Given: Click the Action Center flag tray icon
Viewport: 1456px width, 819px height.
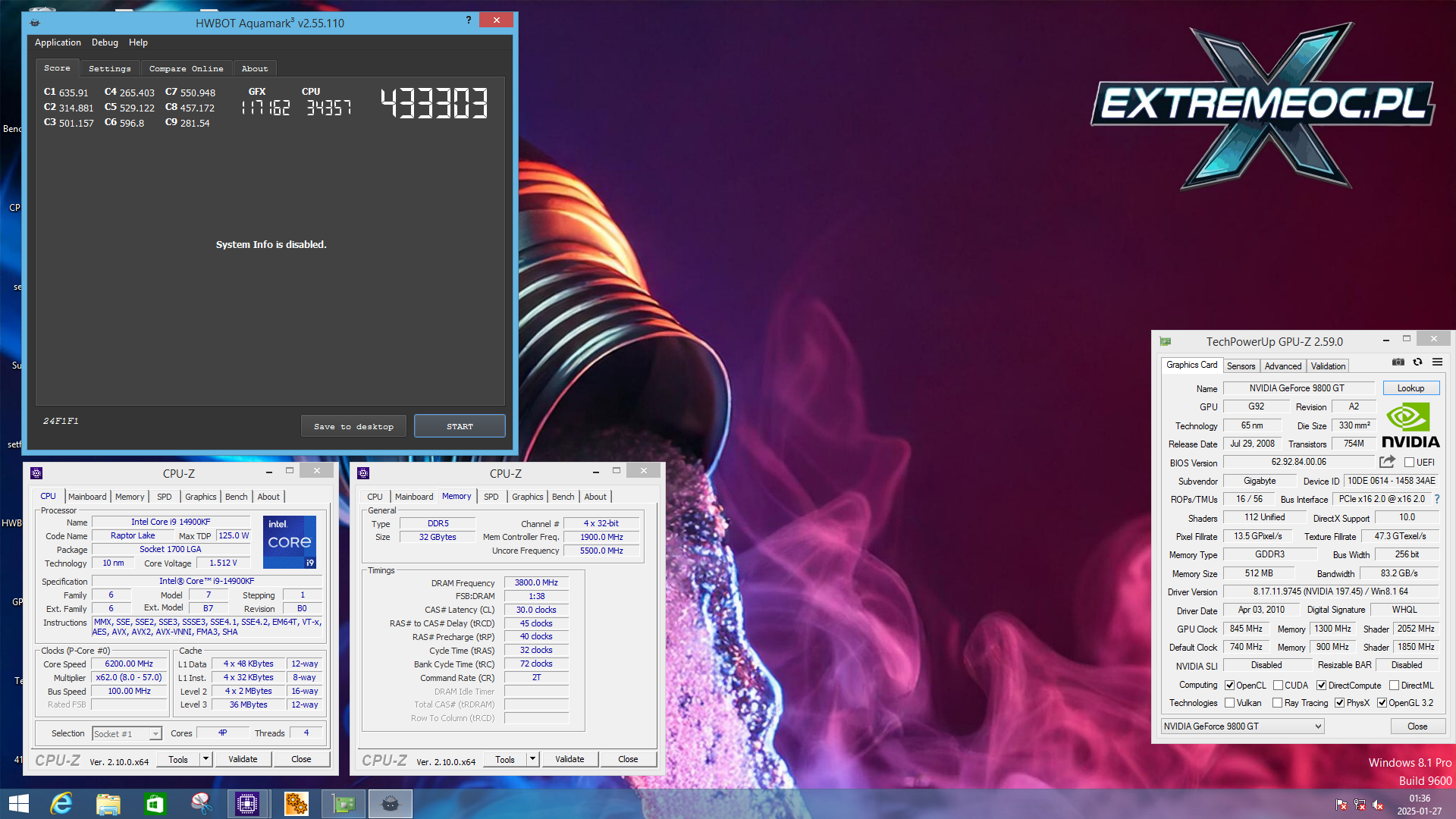Looking at the screenshot, I should pyautogui.click(x=1341, y=805).
